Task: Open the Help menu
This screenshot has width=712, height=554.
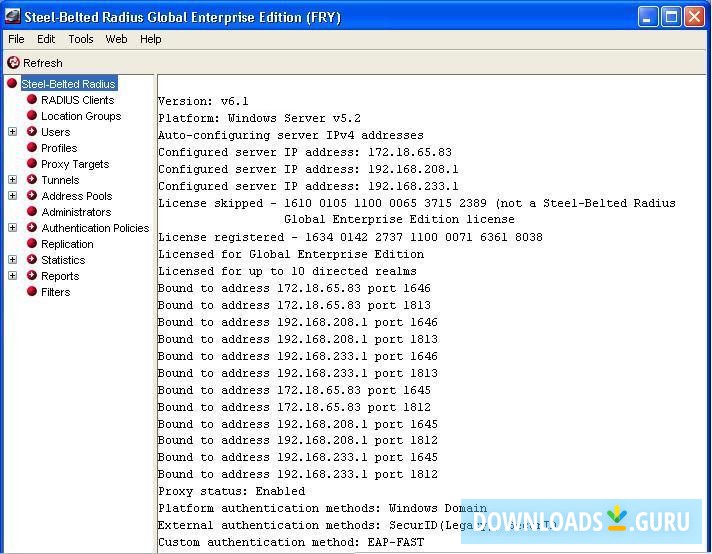Action: click(150, 39)
